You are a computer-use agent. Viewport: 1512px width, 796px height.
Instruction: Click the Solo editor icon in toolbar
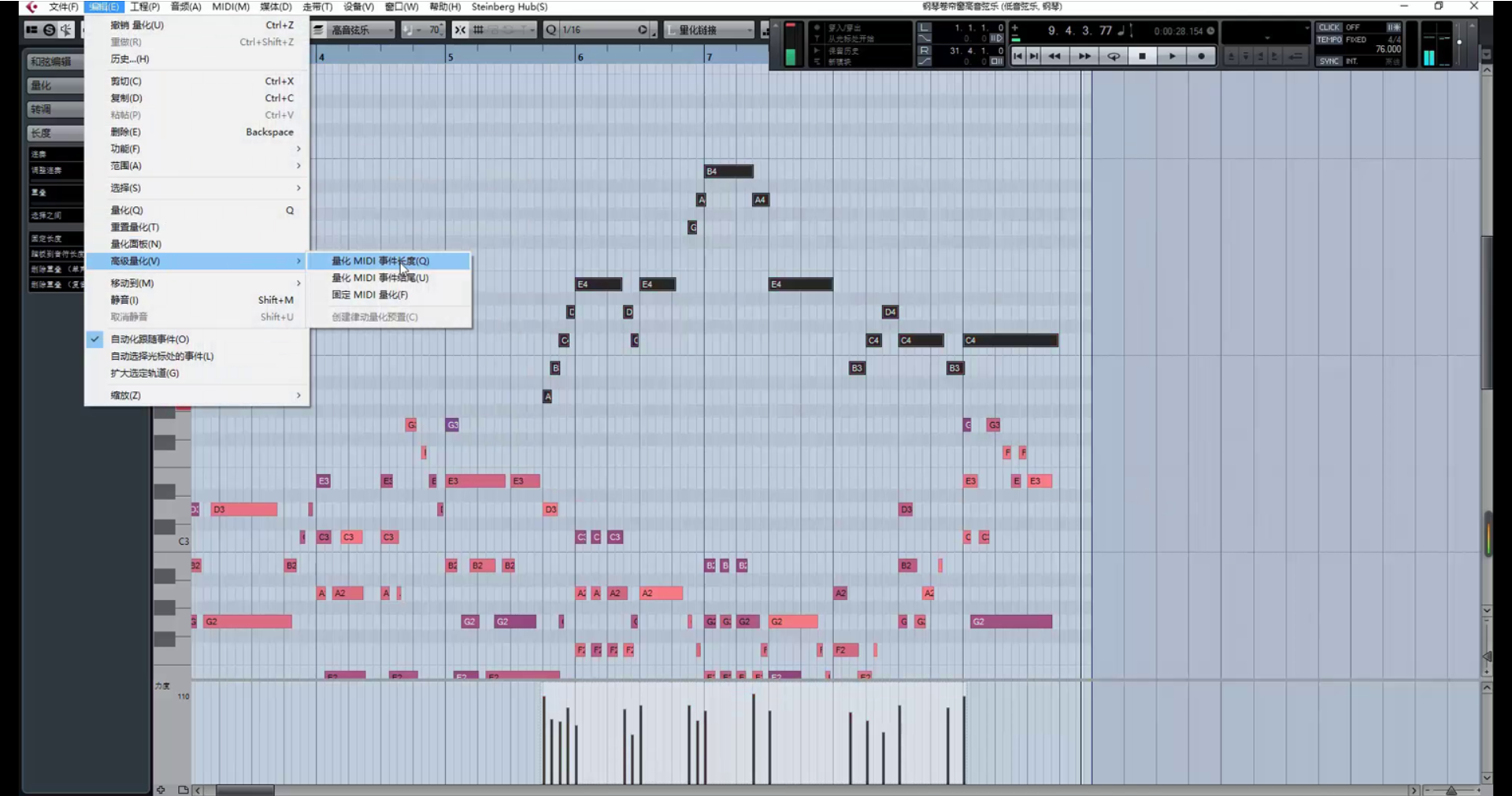(49, 30)
